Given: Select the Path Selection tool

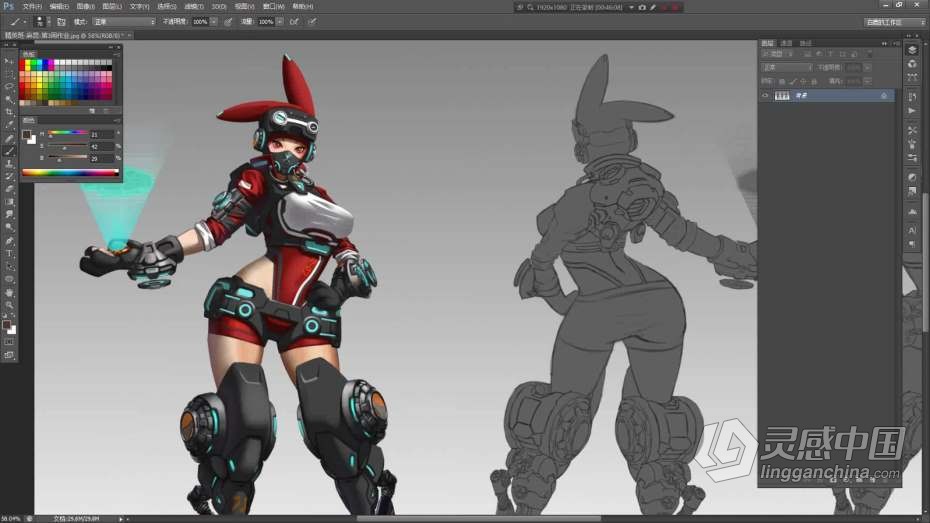Looking at the screenshot, I should click(9, 266).
